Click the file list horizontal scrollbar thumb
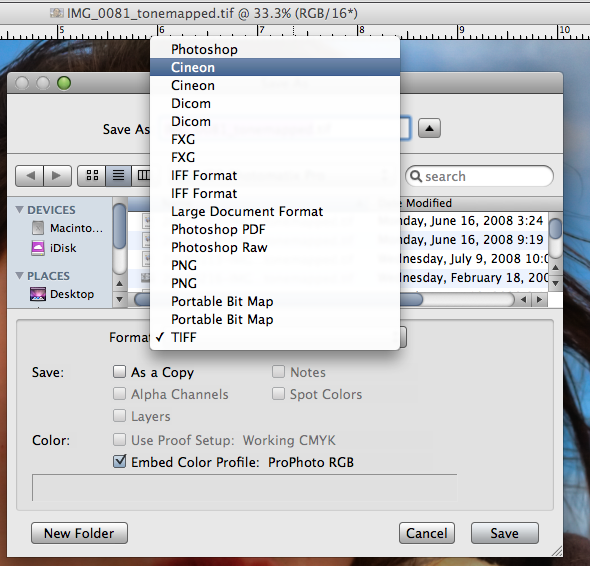 (411, 300)
